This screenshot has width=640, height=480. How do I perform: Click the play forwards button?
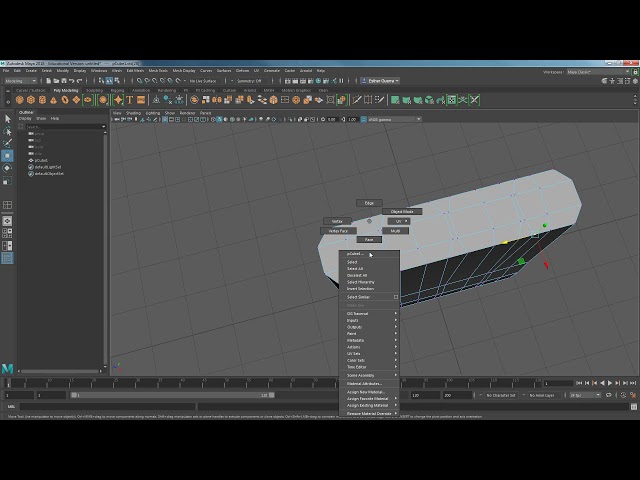point(610,383)
